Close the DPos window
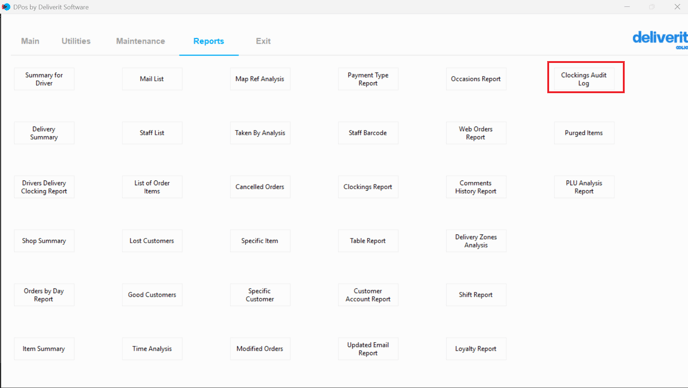688x388 pixels. (677, 7)
